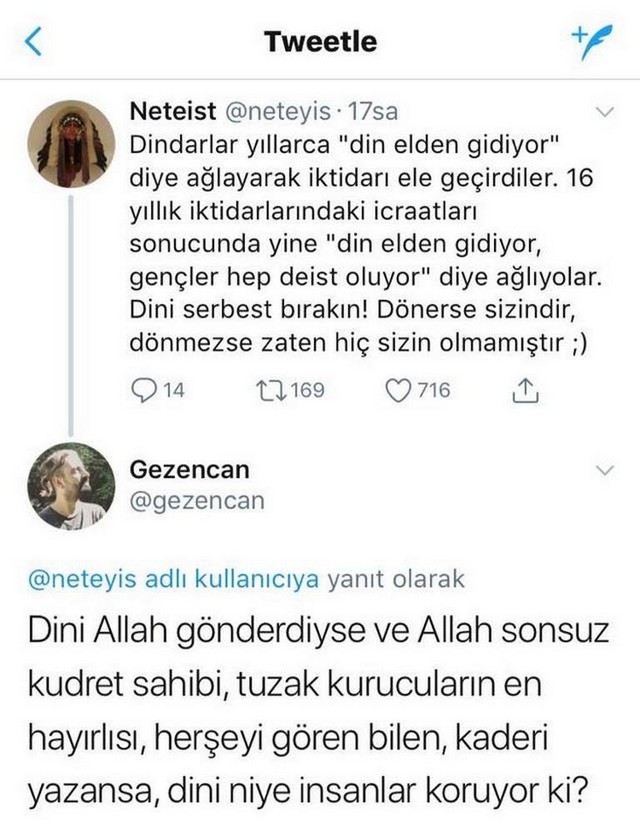This screenshot has width=640, height=838.
Task: Open the Neteist display name
Action: coord(173,112)
